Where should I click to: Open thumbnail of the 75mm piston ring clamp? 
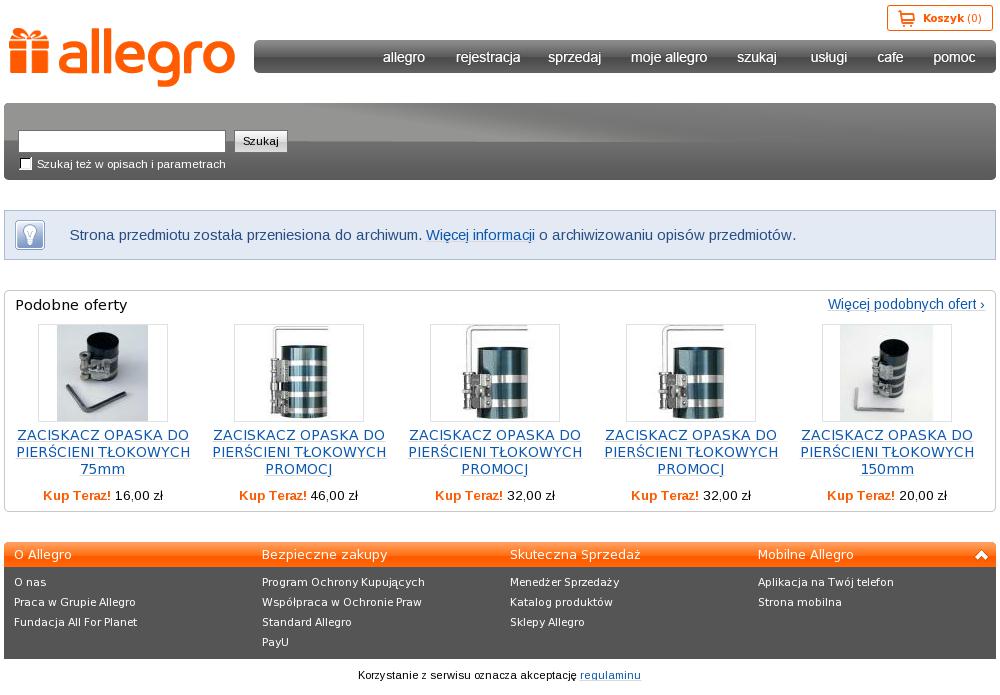coord(103,373)
